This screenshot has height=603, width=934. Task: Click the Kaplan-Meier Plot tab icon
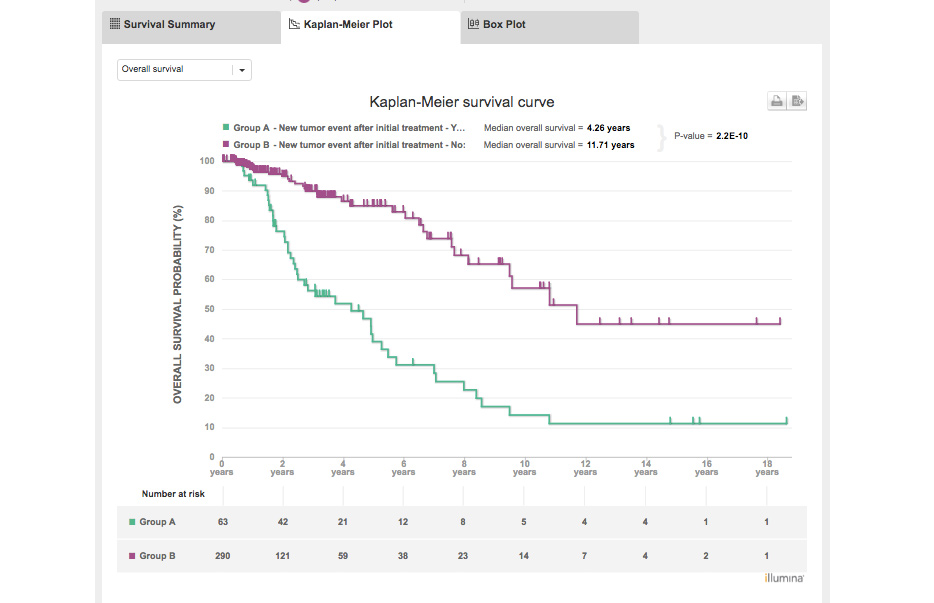point(294,24)
